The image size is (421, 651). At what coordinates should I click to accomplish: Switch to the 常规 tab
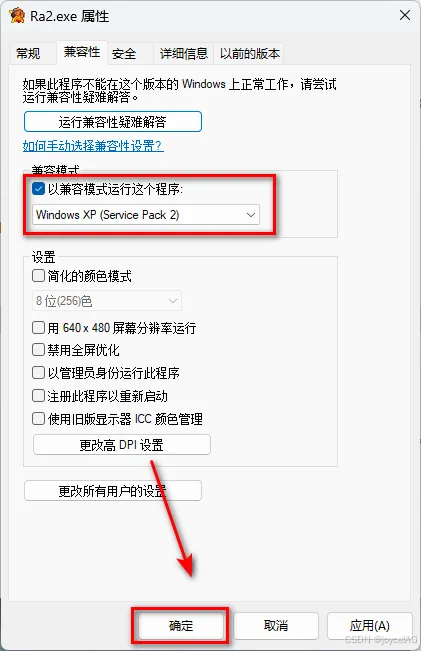click(x=28, y=54)
